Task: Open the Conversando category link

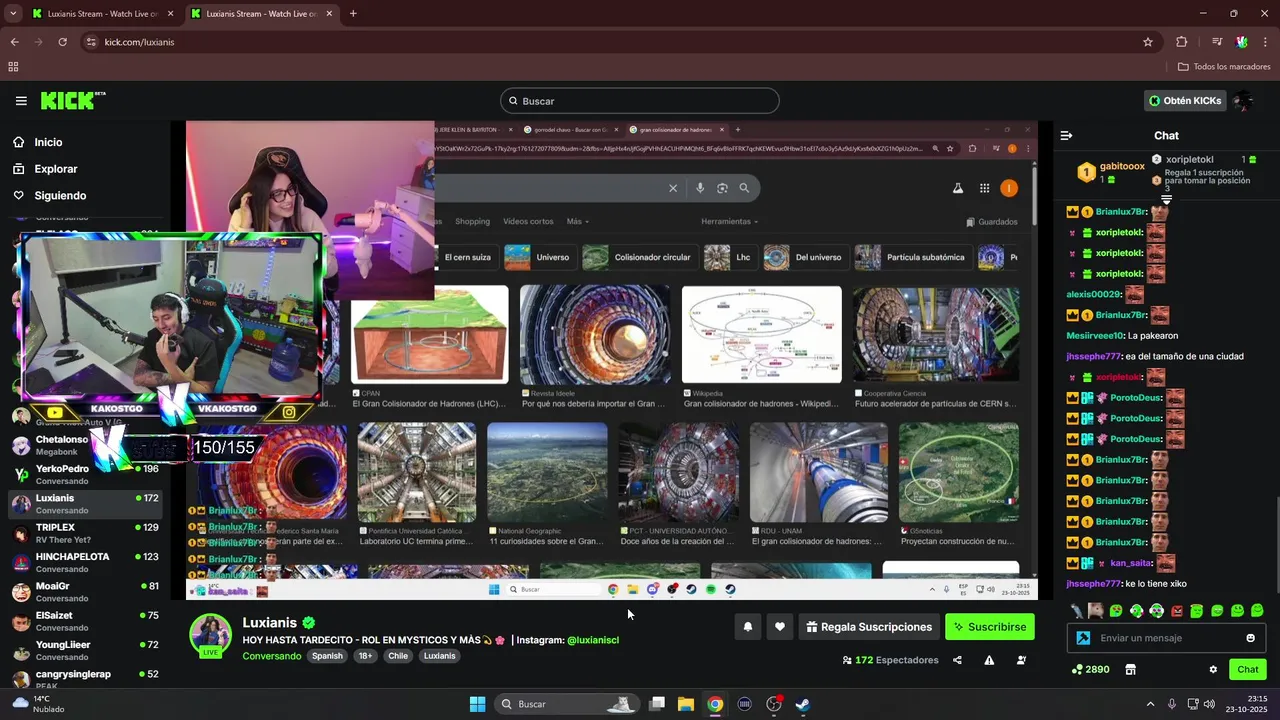Action: pos(271,656)
